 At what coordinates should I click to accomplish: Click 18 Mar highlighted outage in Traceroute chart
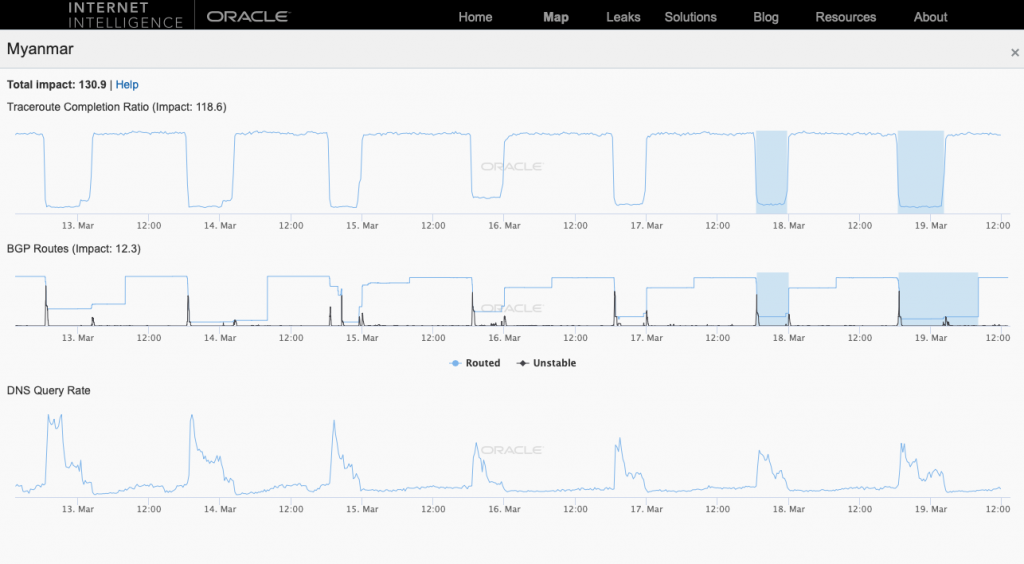tap(771, 172)
